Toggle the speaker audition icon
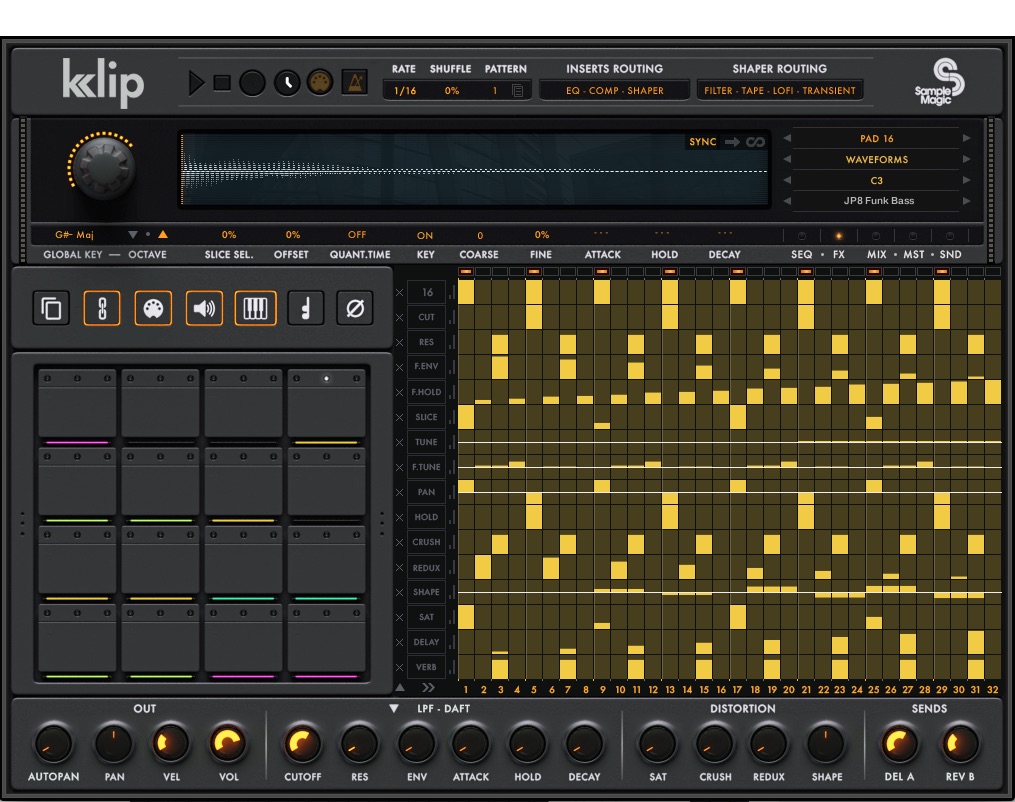The width and height of the screenshot is (1015, 802). tap(204, 308)
